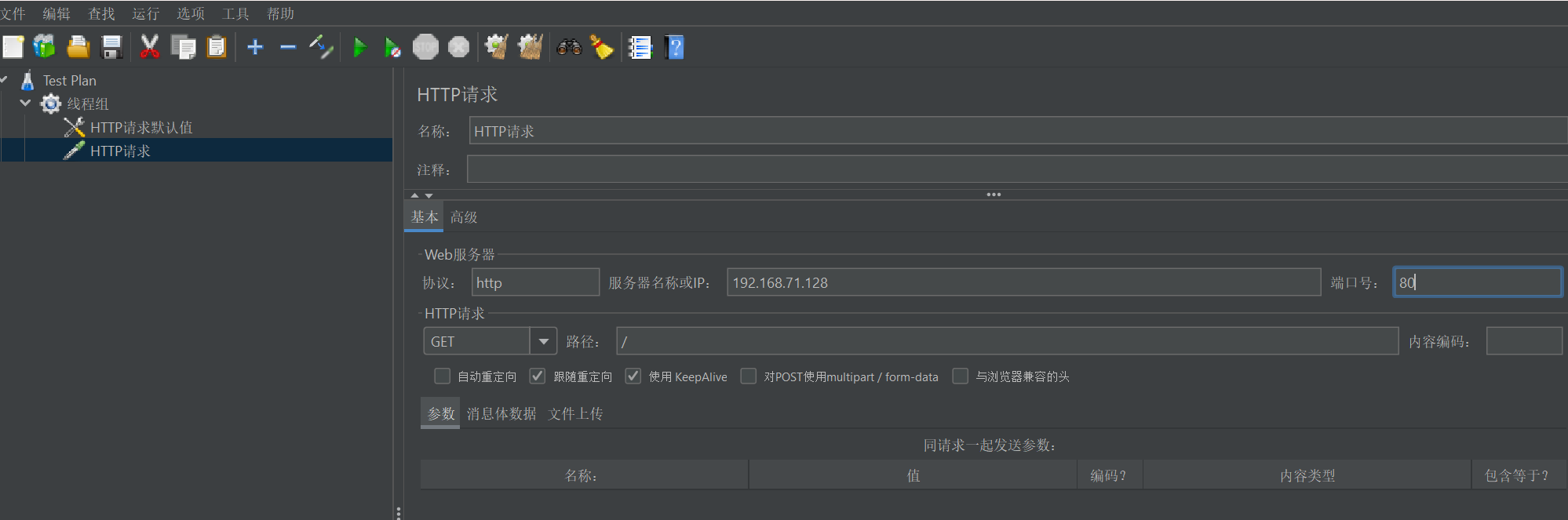
Task: Select 线程组 node in the tree
Action: [88, 104]
